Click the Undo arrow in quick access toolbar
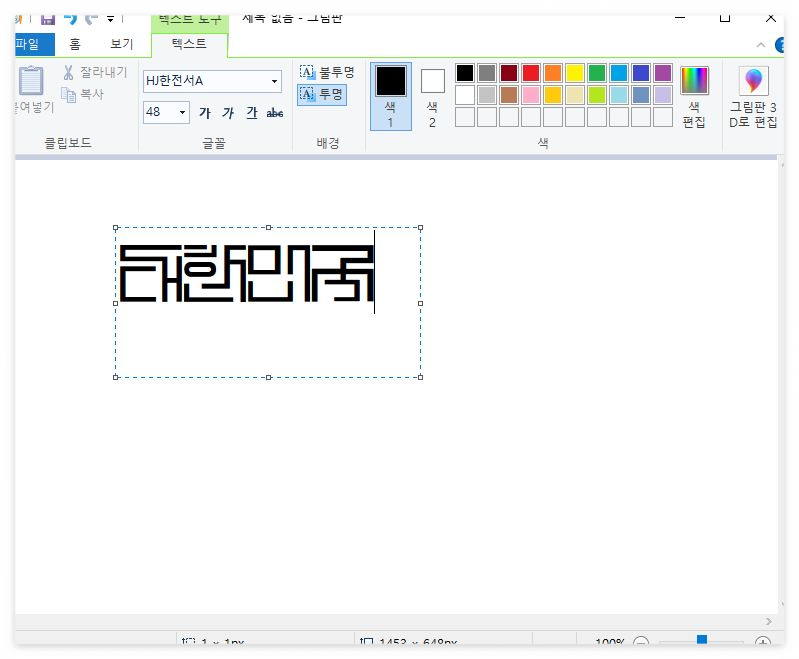Image resolution: width=799 pixels, height=659 pixels. (x=70, y=19)
